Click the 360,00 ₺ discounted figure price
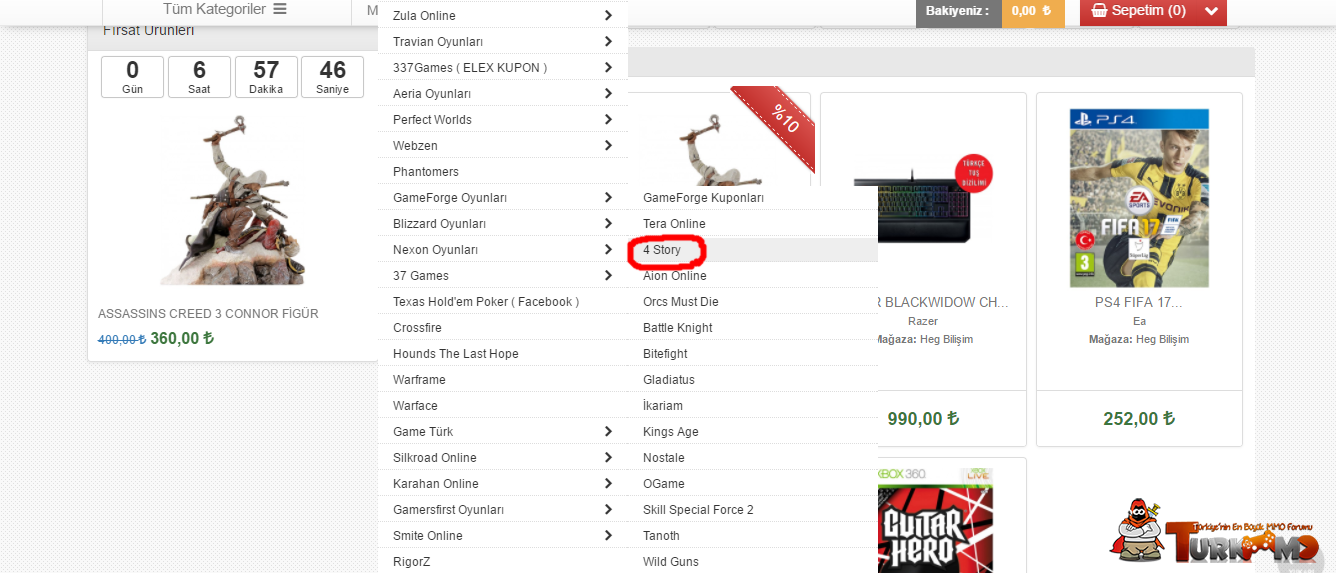The width and height of the screenshot is (1336, 573). 182,338
